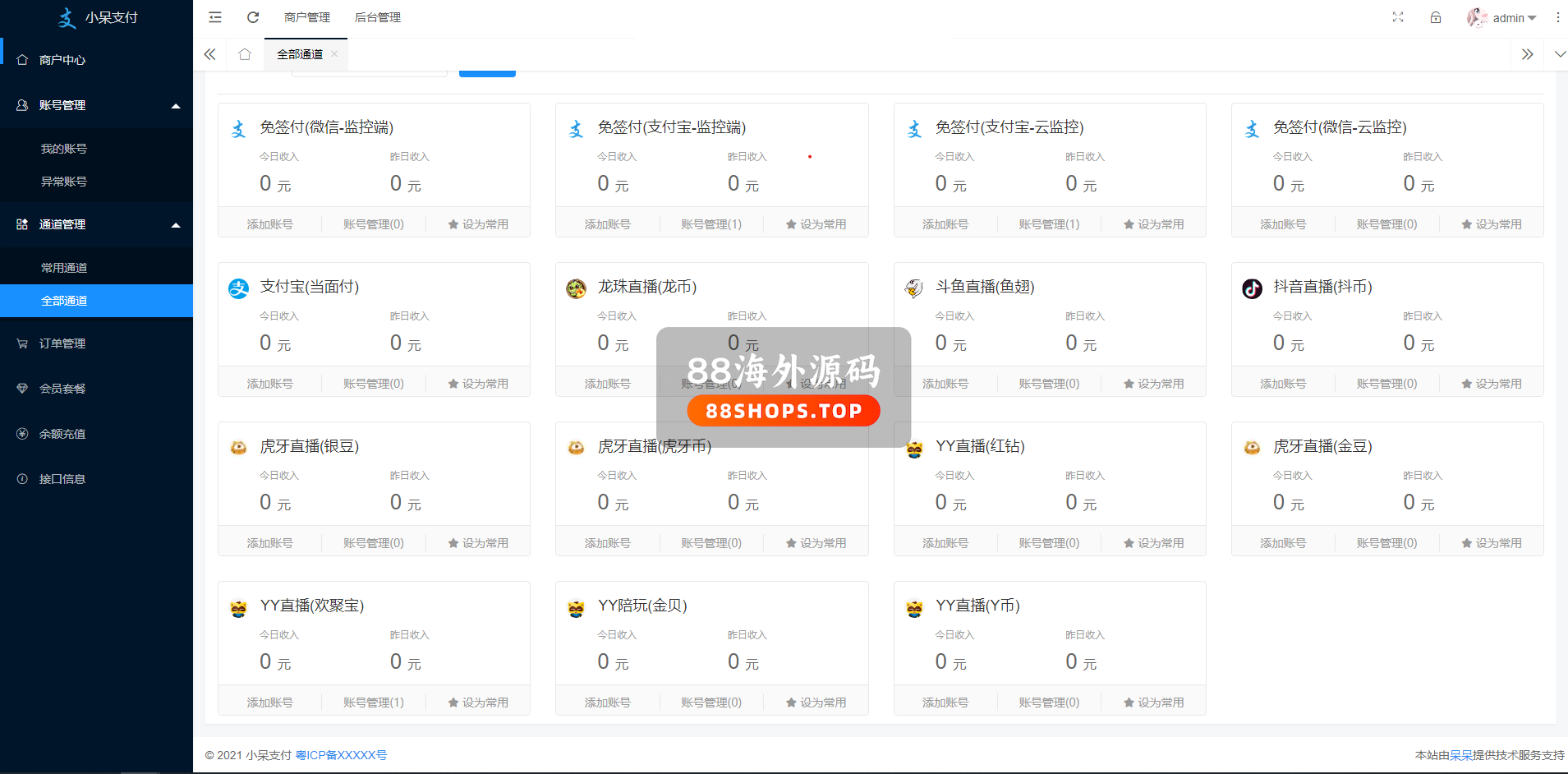
Task: Toggle the sidebar collapse menu icon
Action: pyautogui.click(x=215, y=17)
